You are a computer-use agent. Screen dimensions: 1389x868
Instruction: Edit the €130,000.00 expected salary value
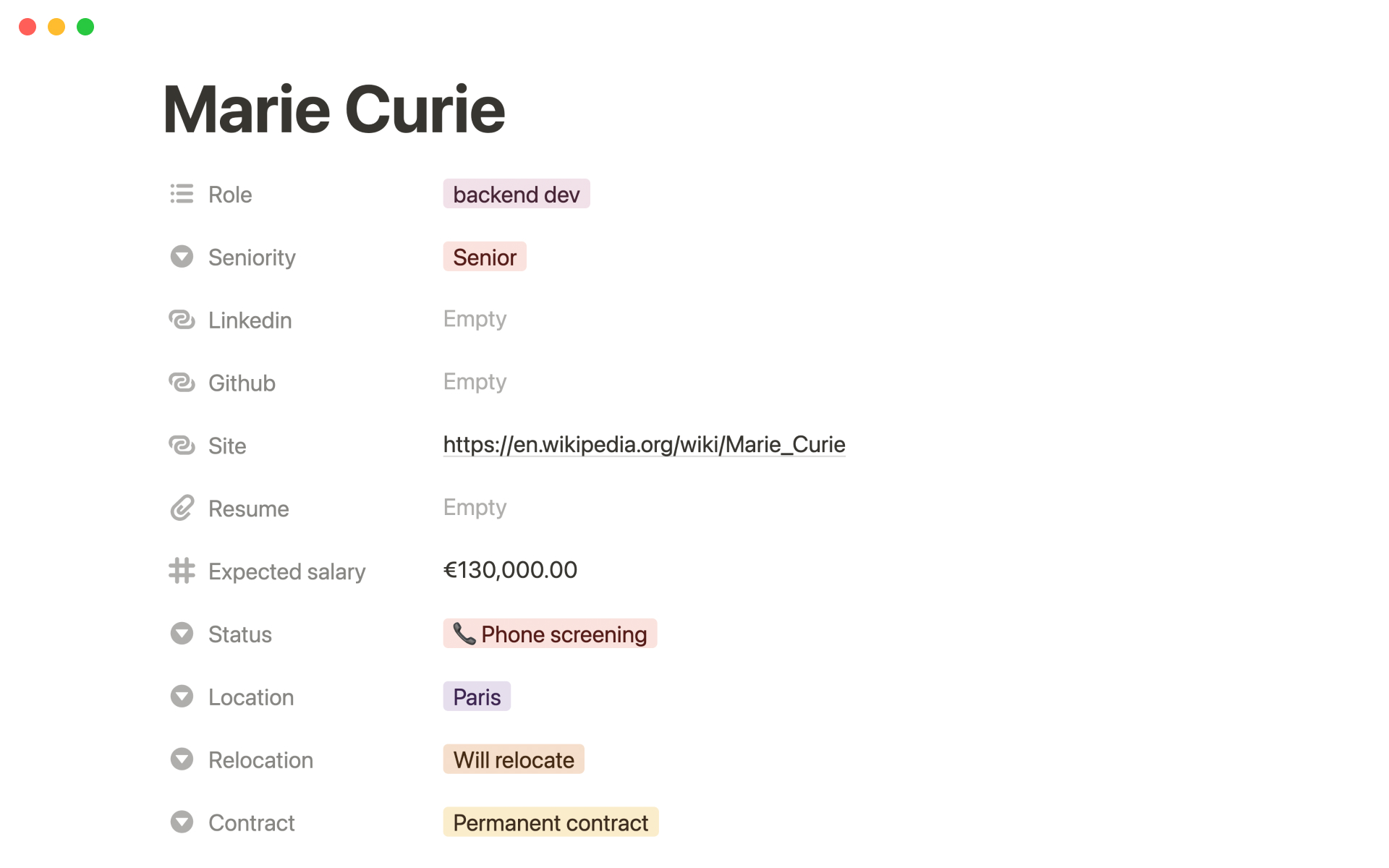point(510,570)
